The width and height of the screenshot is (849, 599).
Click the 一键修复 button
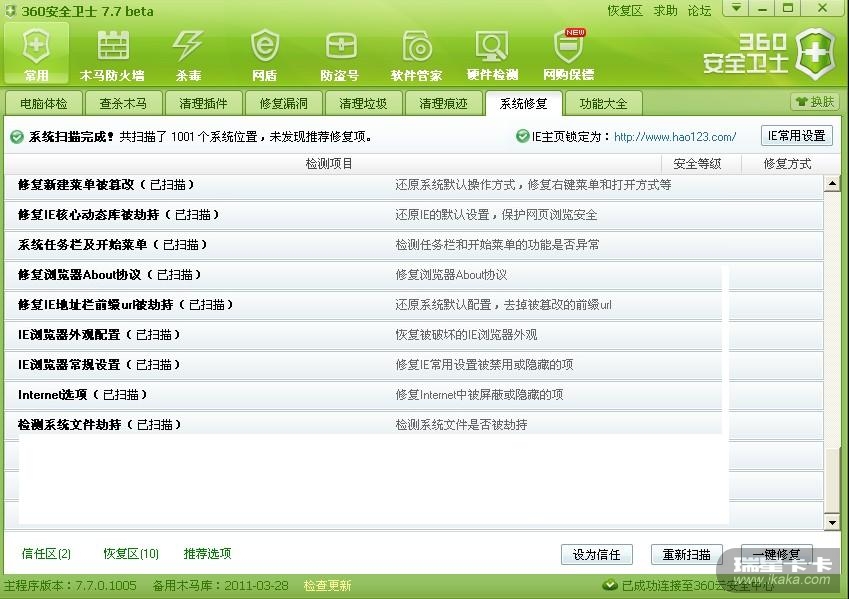coord(776,555)
